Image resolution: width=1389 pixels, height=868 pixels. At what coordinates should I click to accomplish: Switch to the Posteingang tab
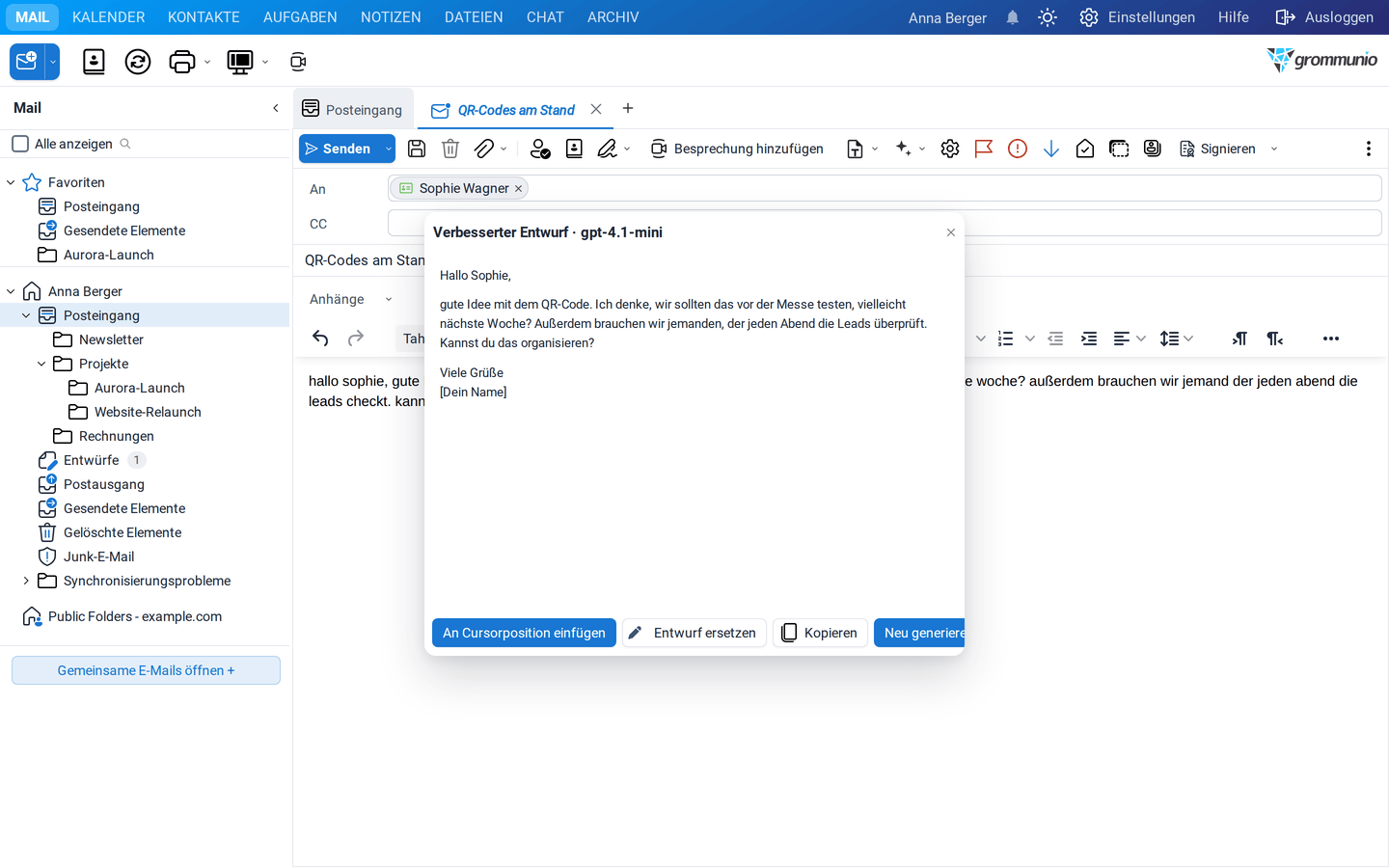click(x=353, y=109)
